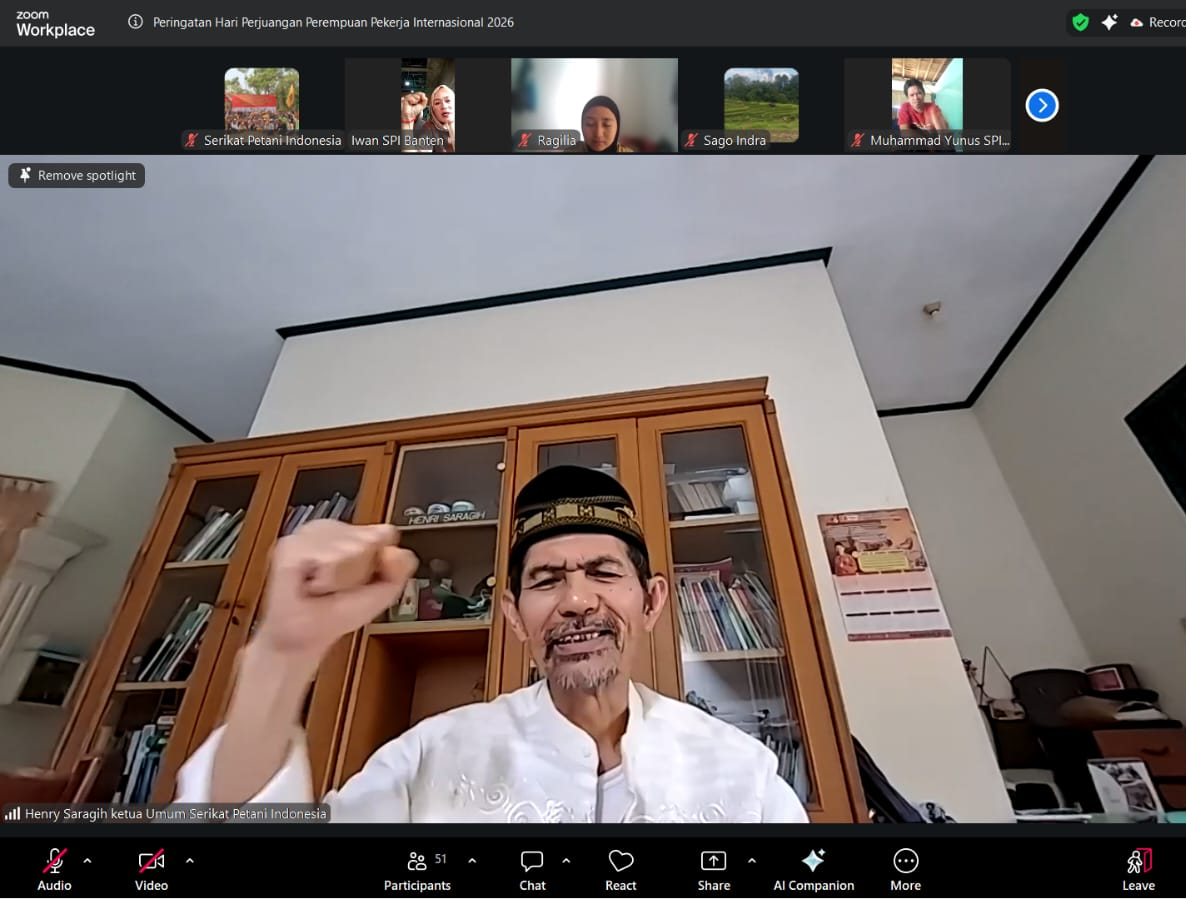This screenshot has width=1186, height=899.
Task: Leave the meeting
Action: coord(1138,862)
